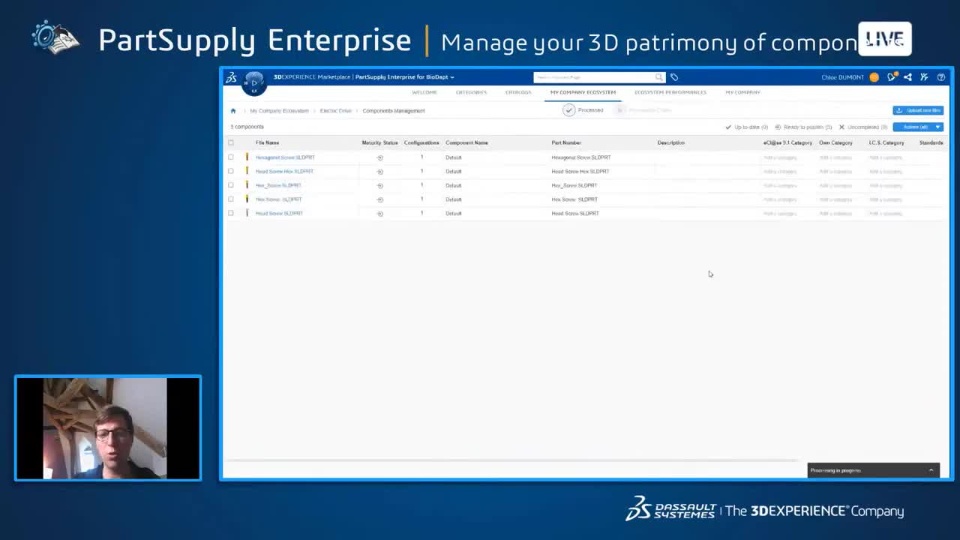
Task: Add Own Category for Head Screw Hex row
Action: [835, 172]
